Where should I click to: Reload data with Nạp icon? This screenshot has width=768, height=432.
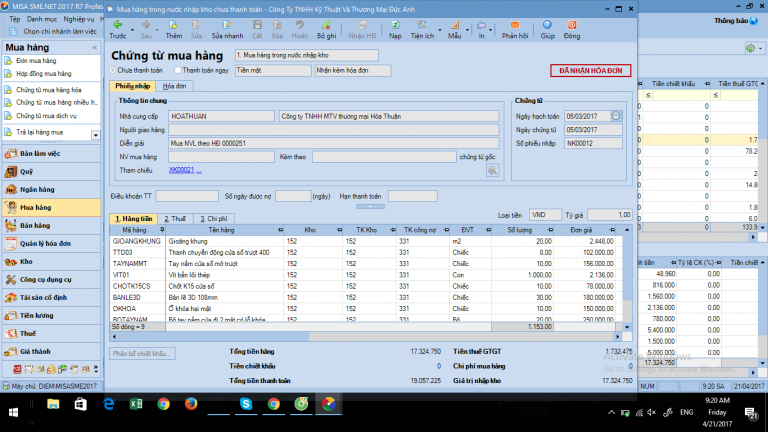tap(395, 29)
